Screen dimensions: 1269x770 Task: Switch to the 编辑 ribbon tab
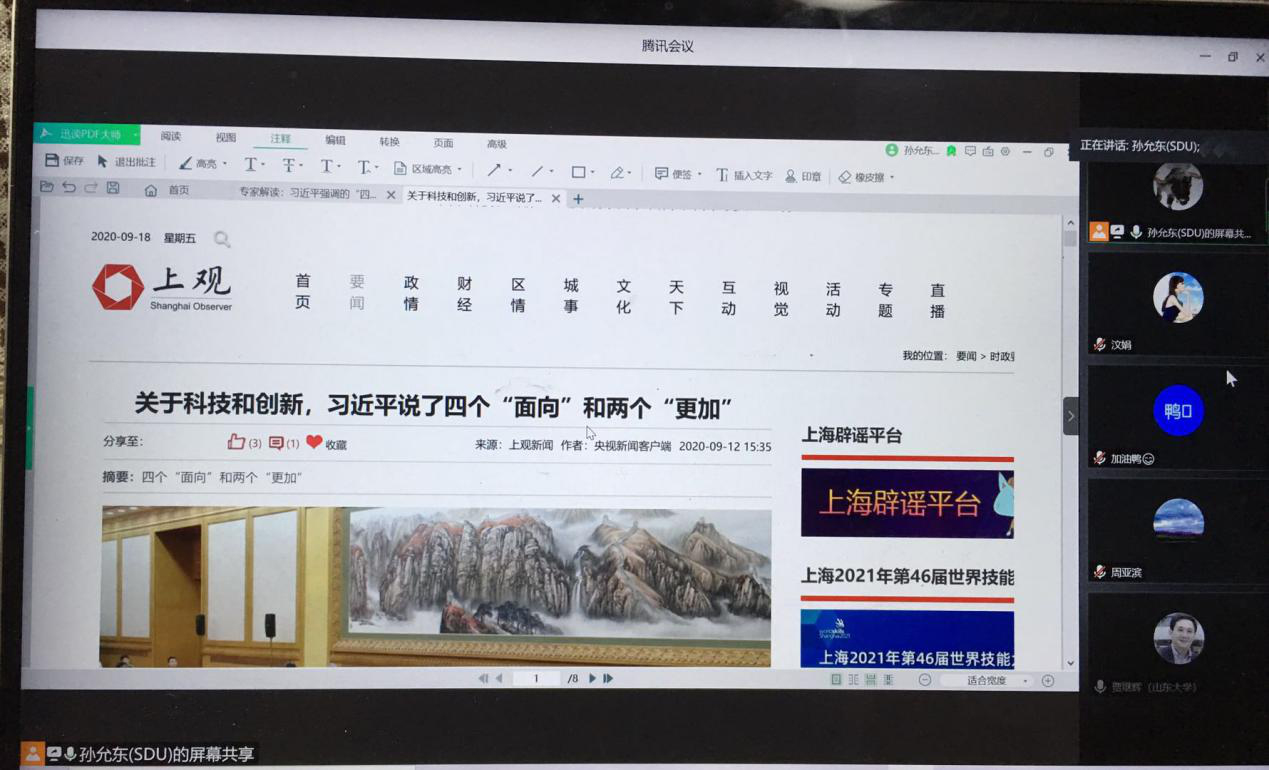pyautogui.click(x=335, y=141)
